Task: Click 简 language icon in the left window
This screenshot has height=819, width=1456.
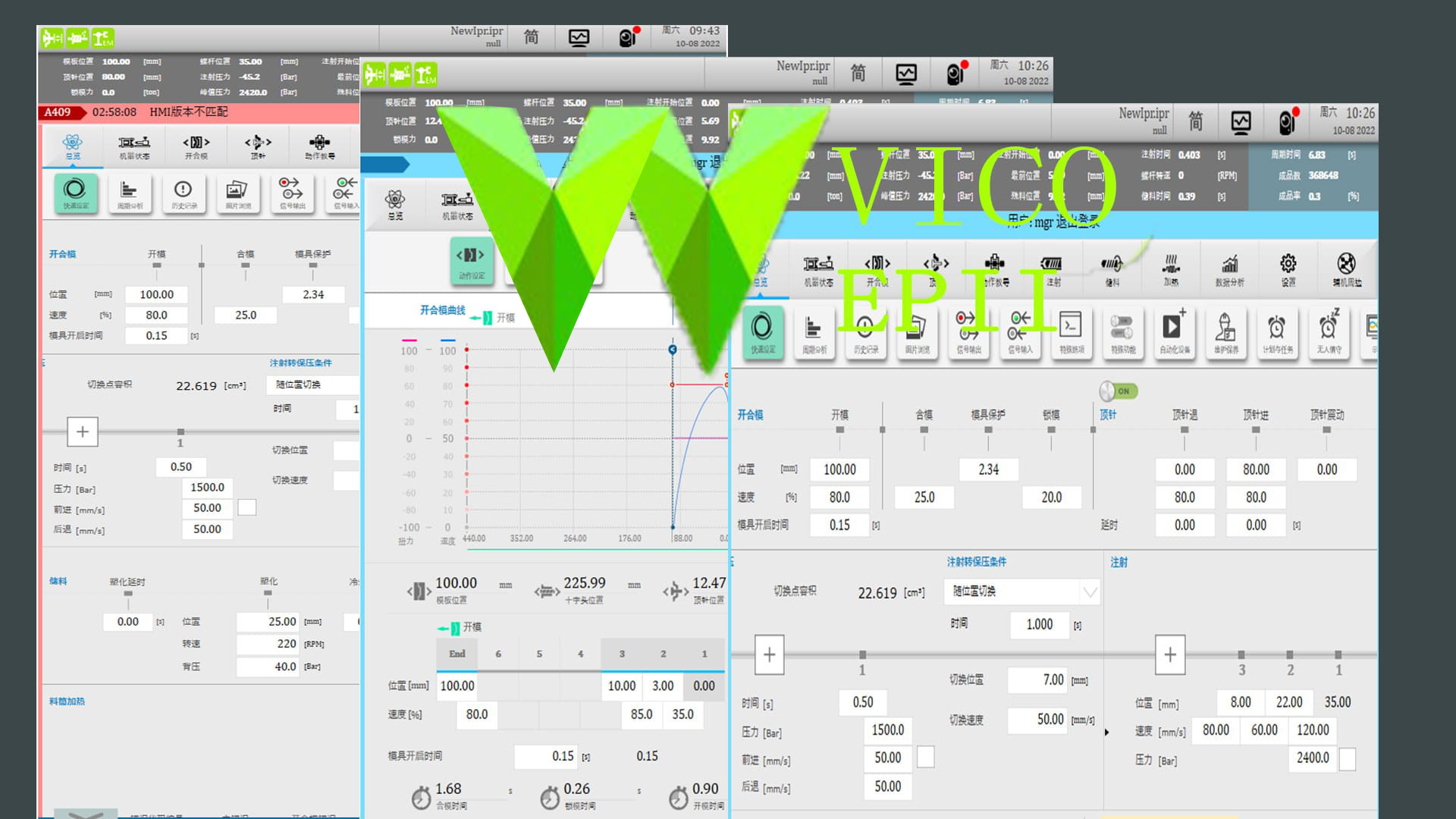Action: click(532, 37)
